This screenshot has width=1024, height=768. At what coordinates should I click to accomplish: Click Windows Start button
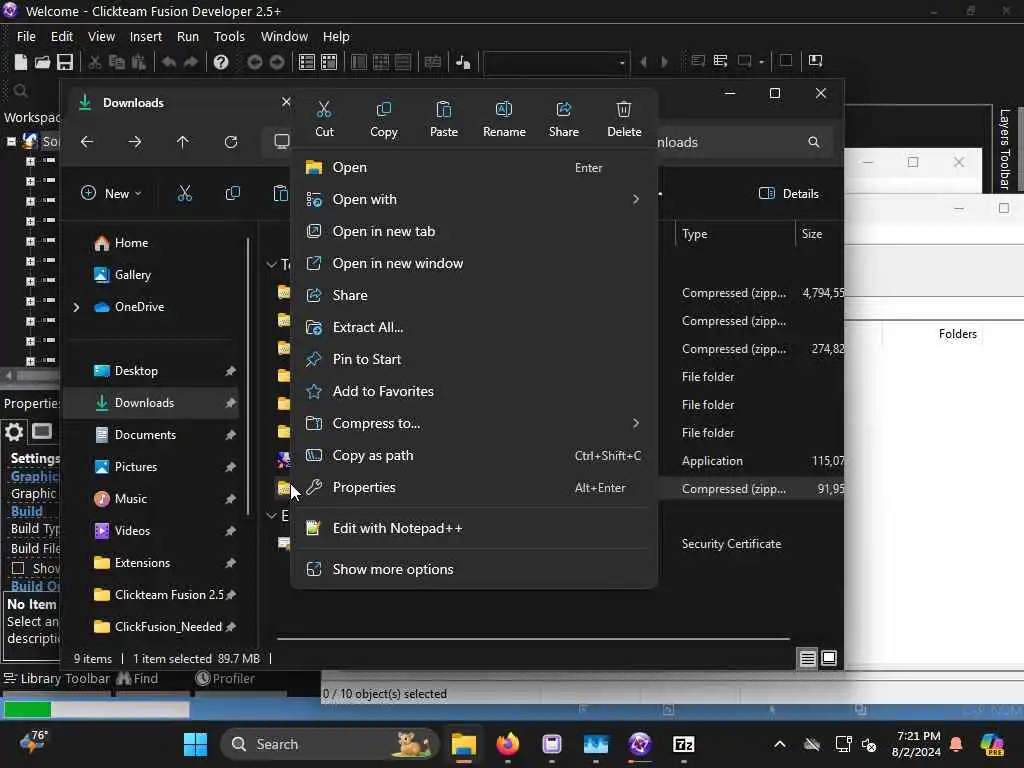[x=195, y=744]
